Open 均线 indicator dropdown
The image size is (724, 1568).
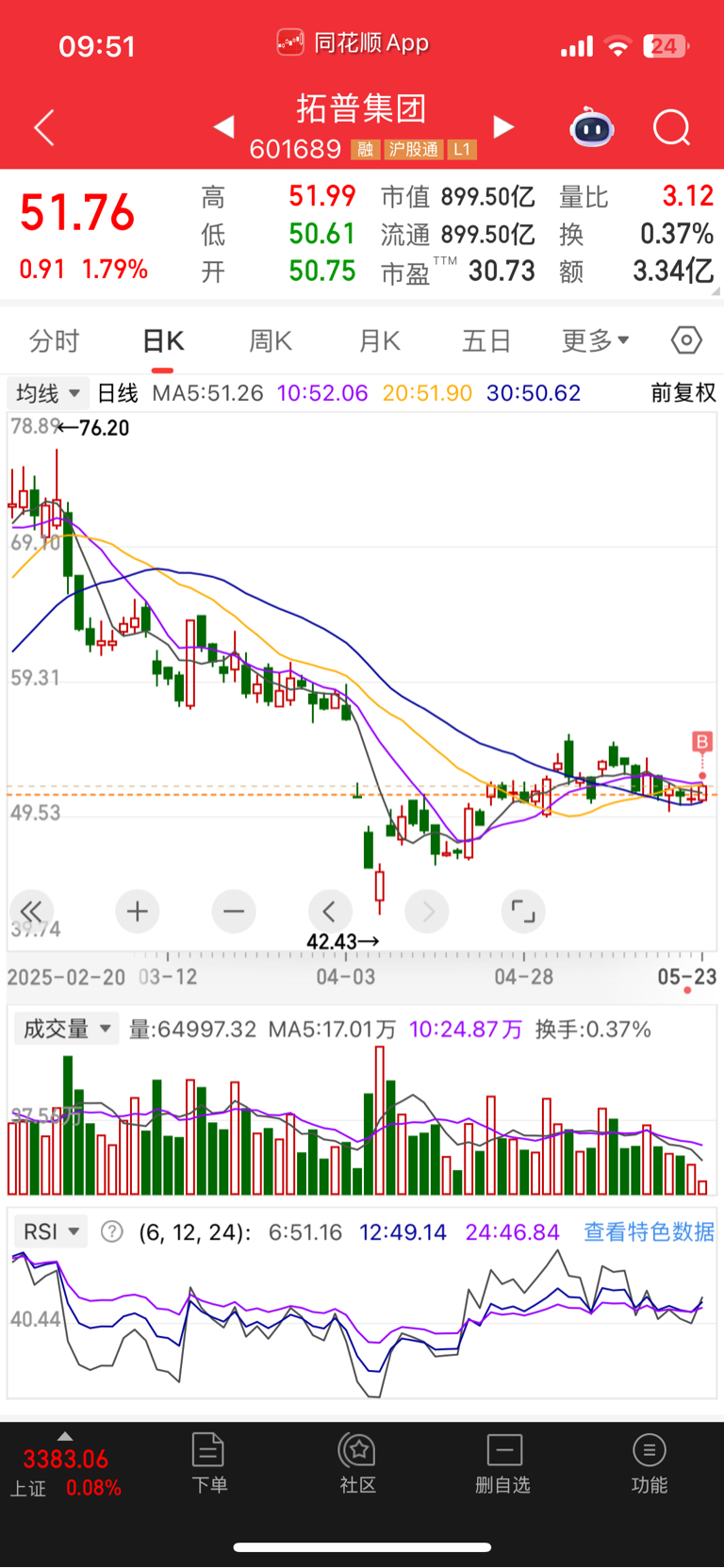pos(47,393)
